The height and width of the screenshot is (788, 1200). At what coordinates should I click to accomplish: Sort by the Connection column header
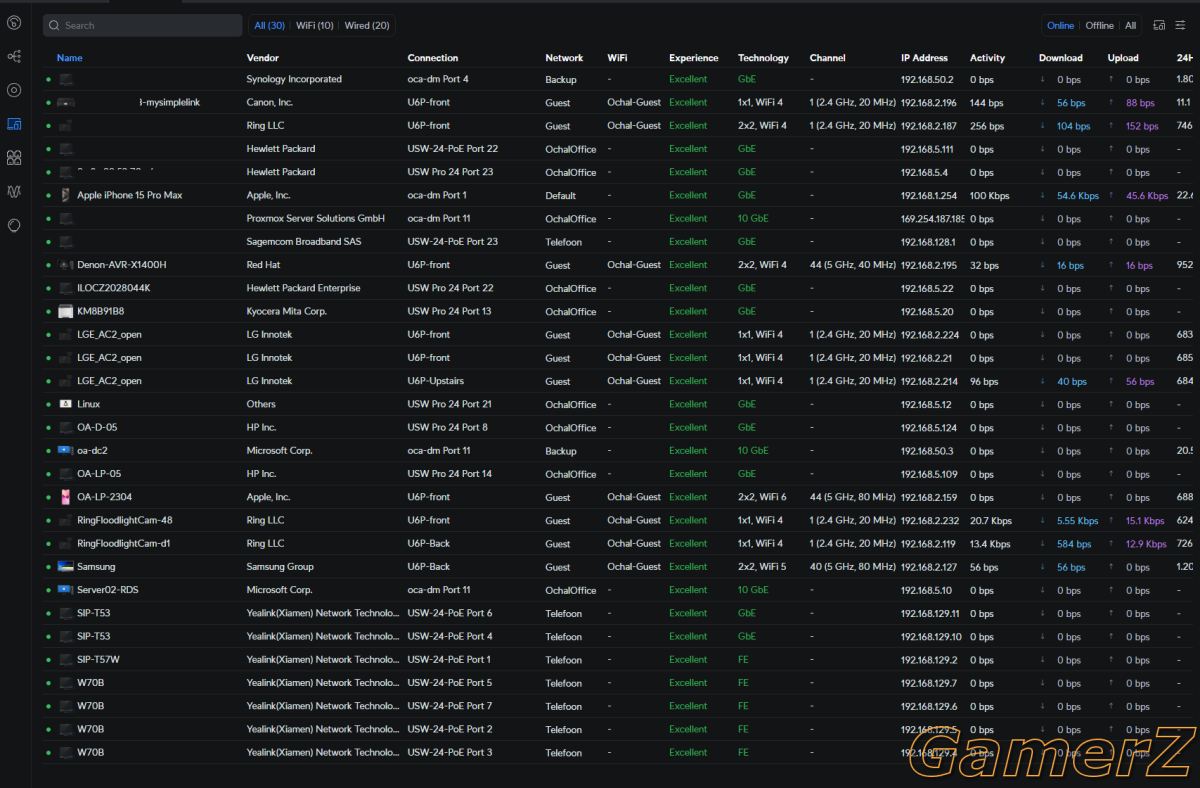(x=433, y=58)
